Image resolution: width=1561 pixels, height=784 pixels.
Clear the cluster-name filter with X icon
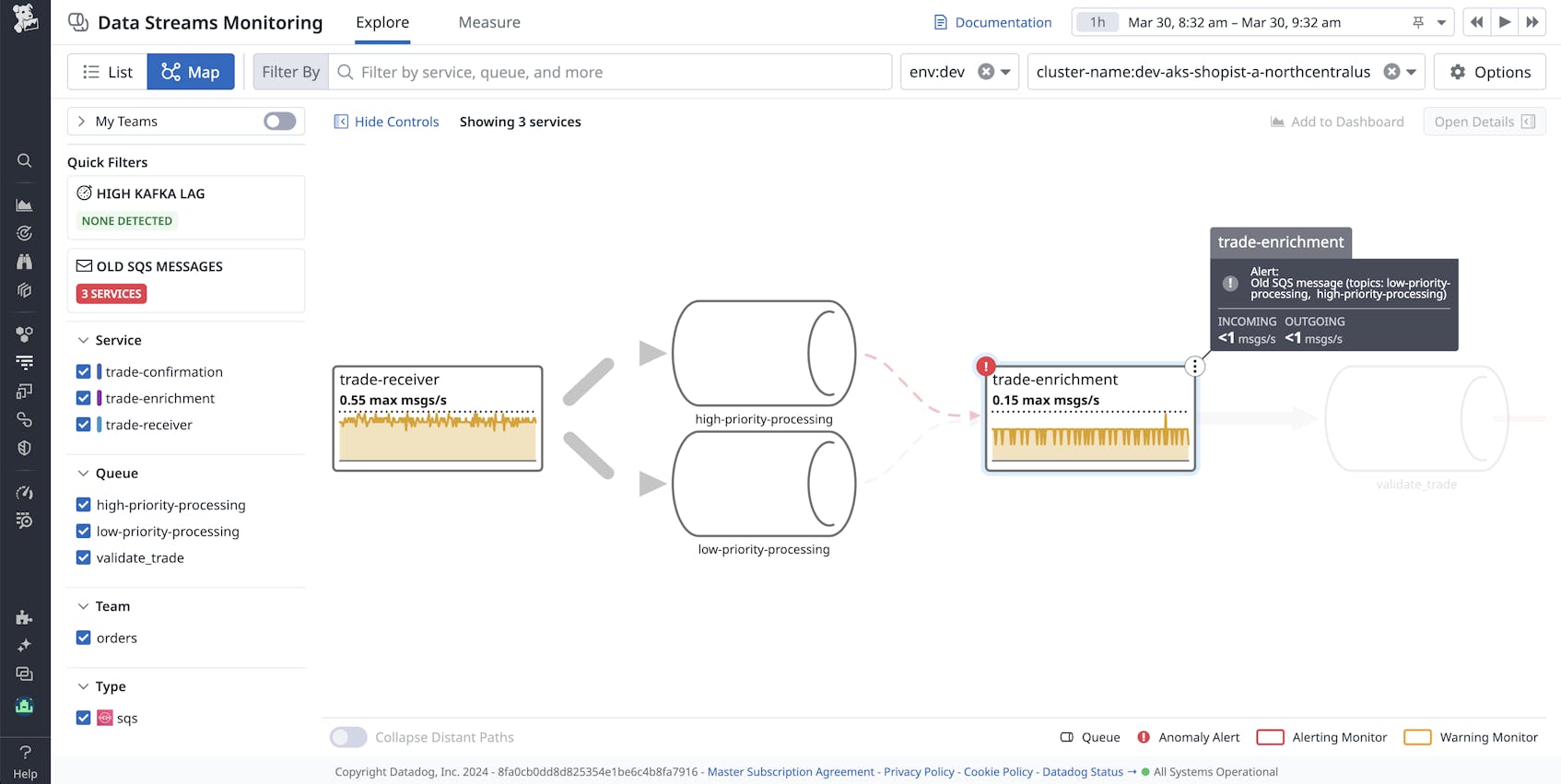click(x=1391, y=72)
